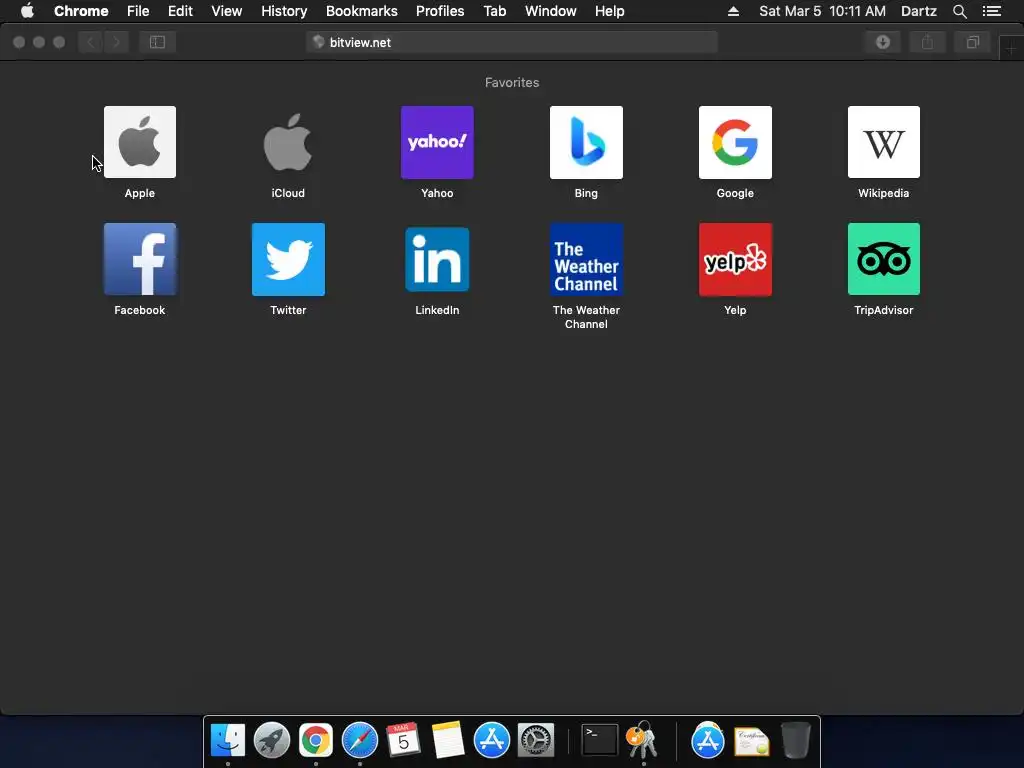Open Notes in the Dock
Viewport: 1024px width, 768px height.
tap(447, 740)
